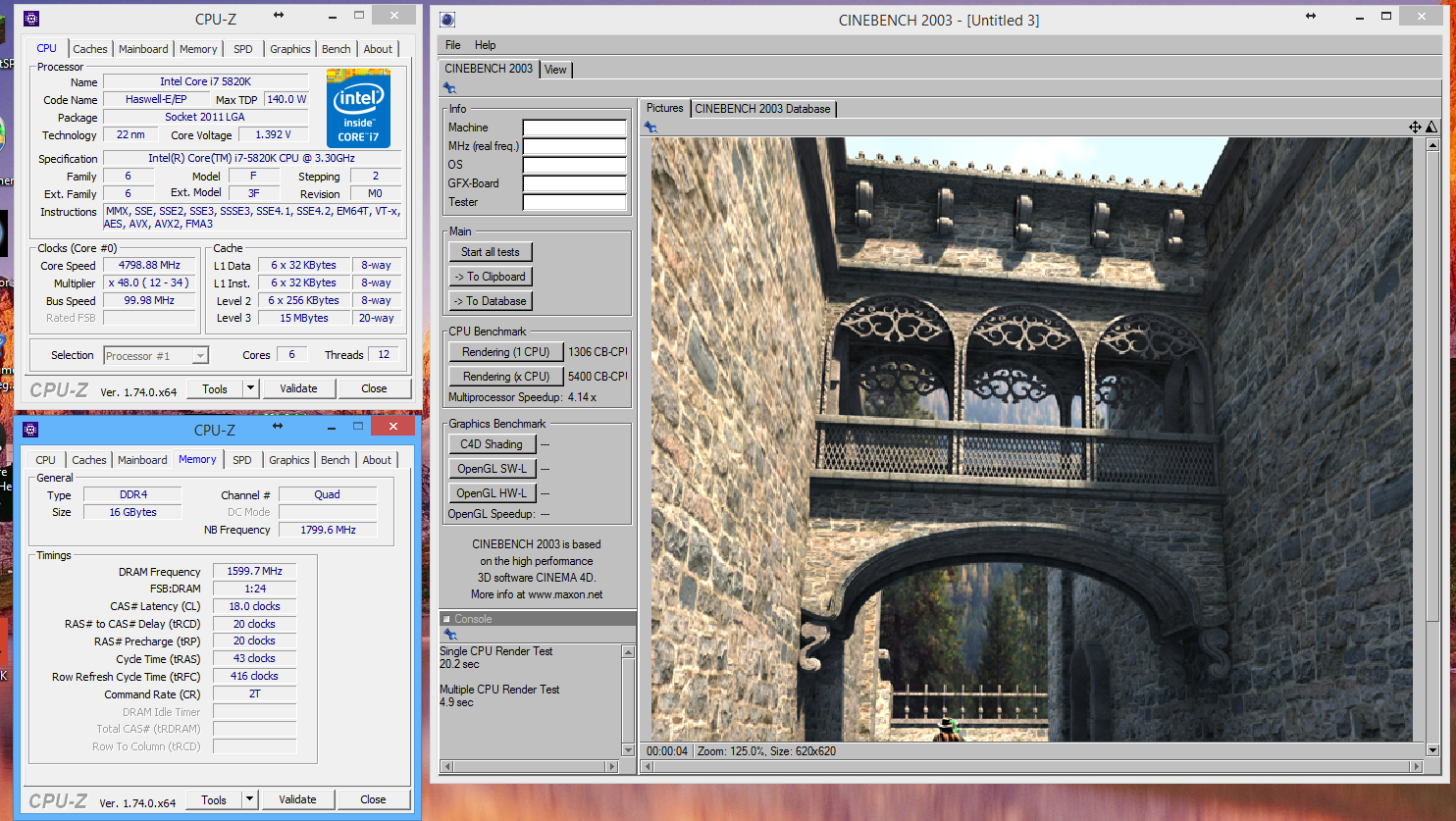Click Validate in the top CPU-Z window
Screen dimensions: 1456x821
298,388
